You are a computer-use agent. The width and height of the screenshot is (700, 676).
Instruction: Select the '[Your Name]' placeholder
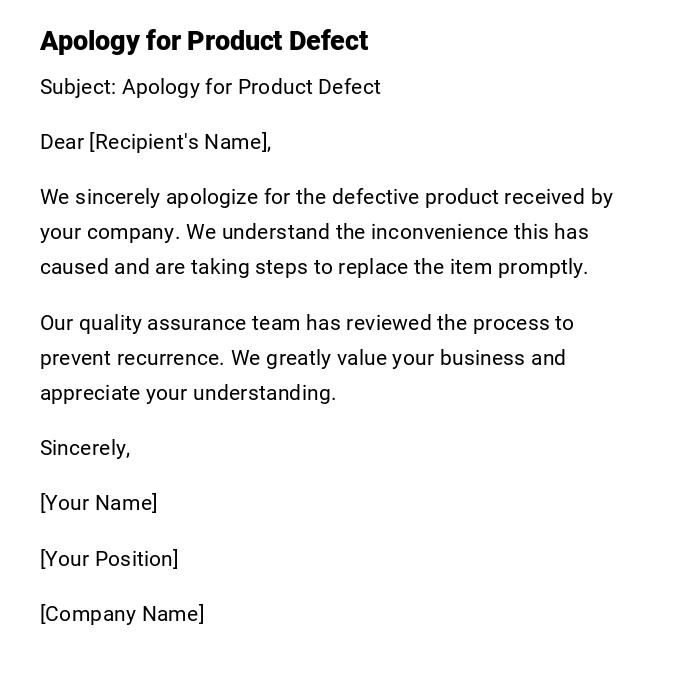(98, 503)
